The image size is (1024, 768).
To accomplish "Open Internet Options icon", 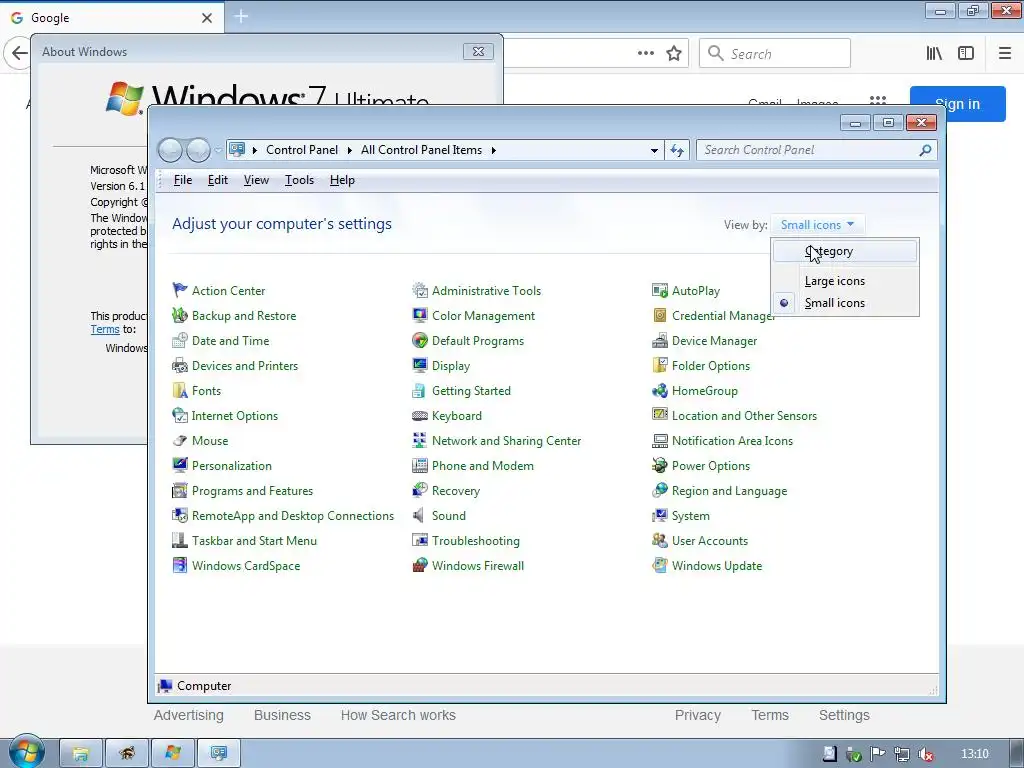I will 180,415.
